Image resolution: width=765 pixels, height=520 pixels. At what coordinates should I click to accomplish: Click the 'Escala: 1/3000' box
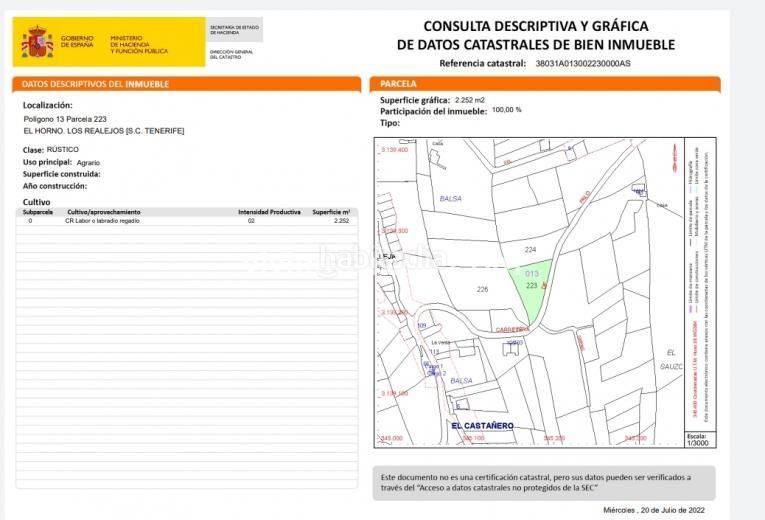pyautogui.click(x=701, y=440)
